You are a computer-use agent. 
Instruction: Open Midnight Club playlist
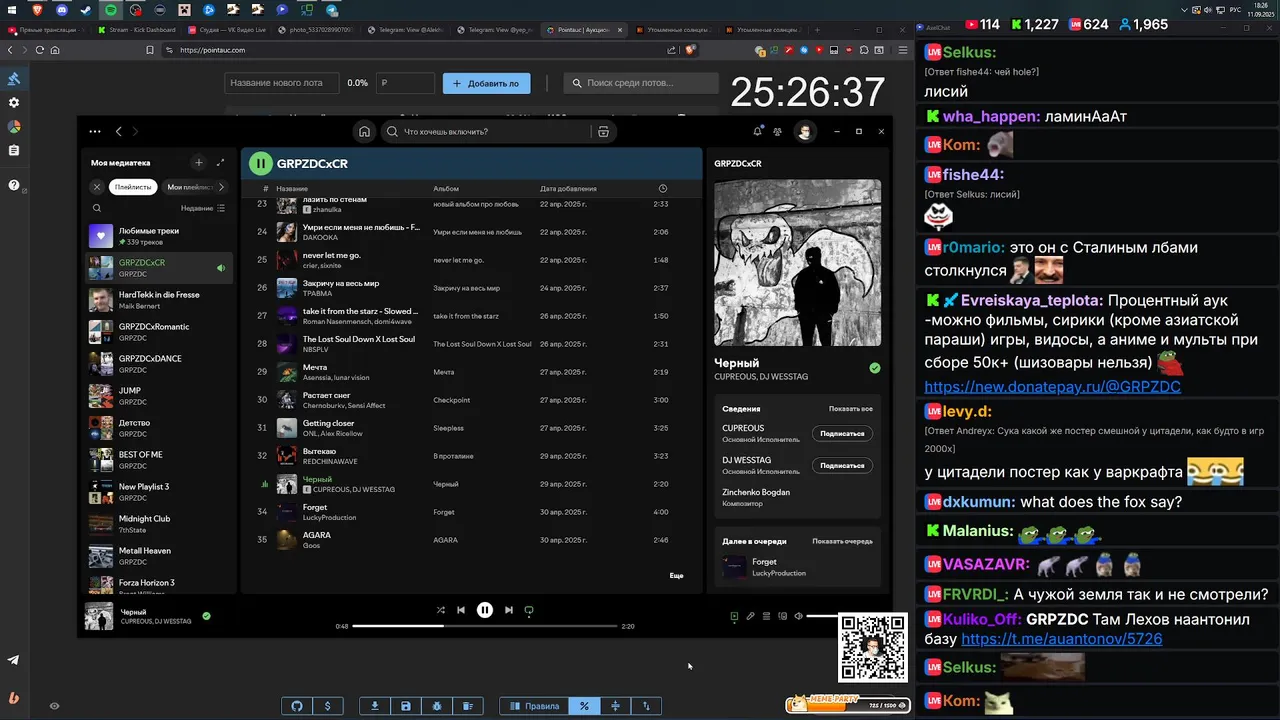coord(160,524)
